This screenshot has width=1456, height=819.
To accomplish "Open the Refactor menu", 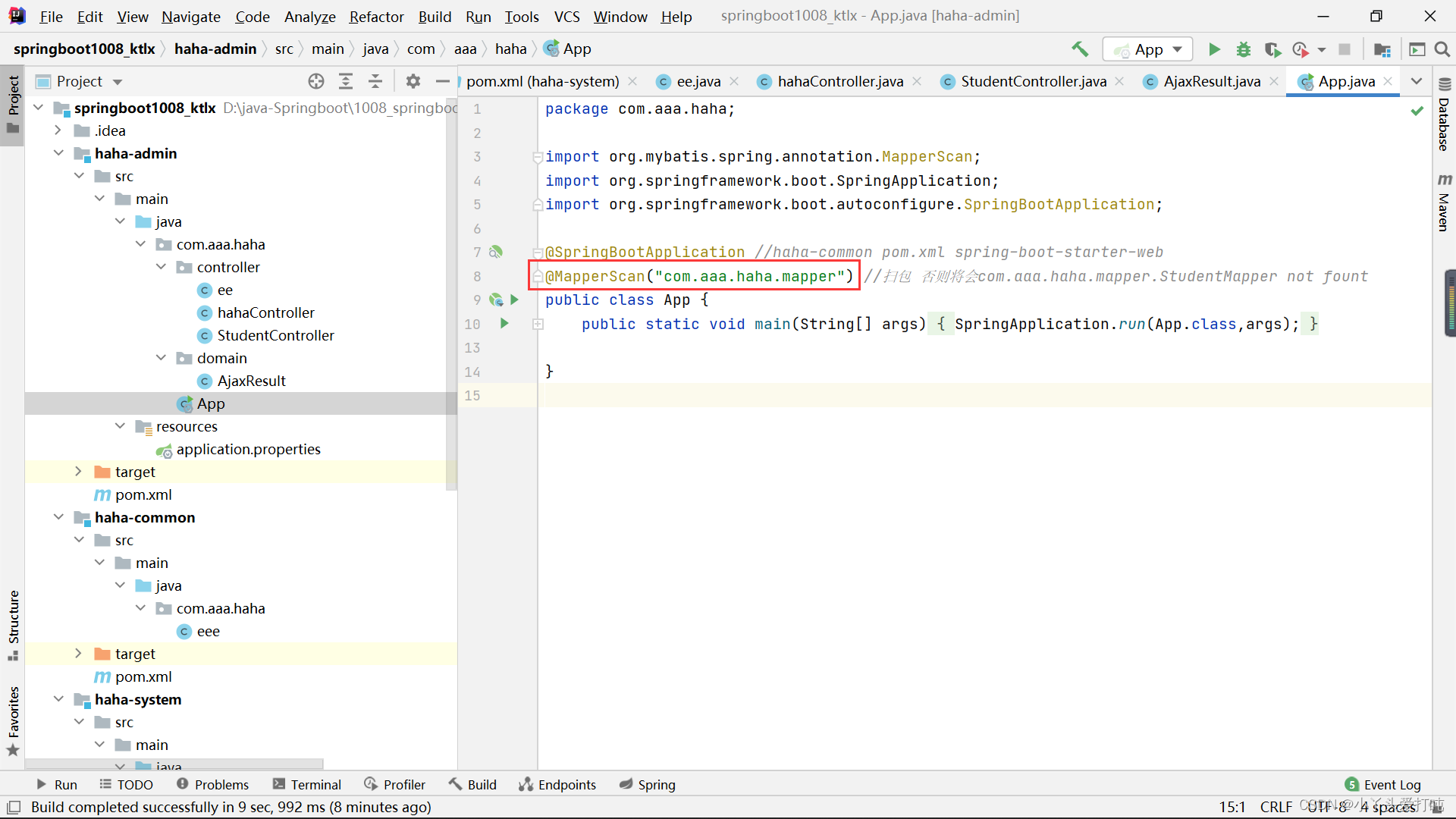I will 376,17.
